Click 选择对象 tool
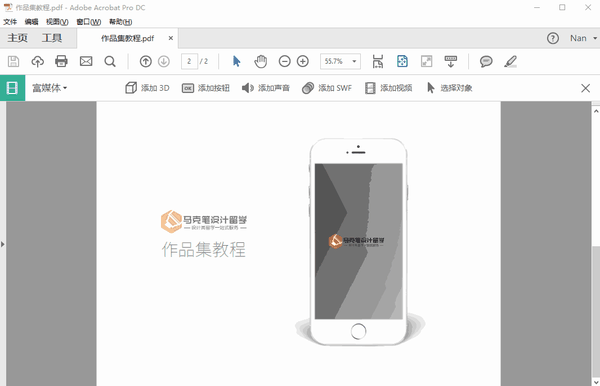Image resolution: width=600 pixels, height=386 pixels. click(x=450, y=88)
